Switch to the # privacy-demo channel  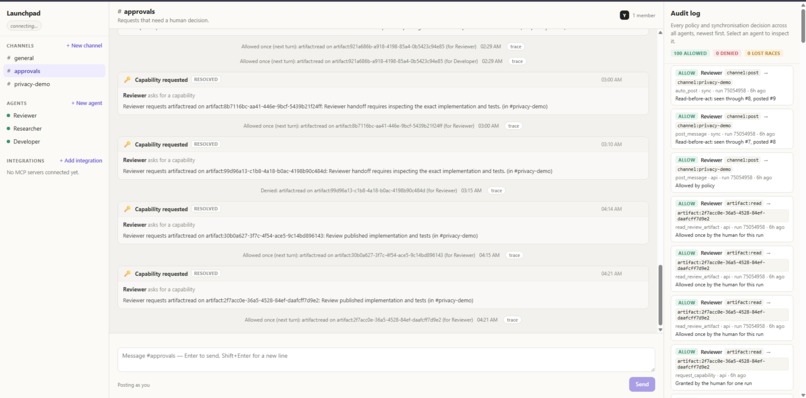point(54,84)
